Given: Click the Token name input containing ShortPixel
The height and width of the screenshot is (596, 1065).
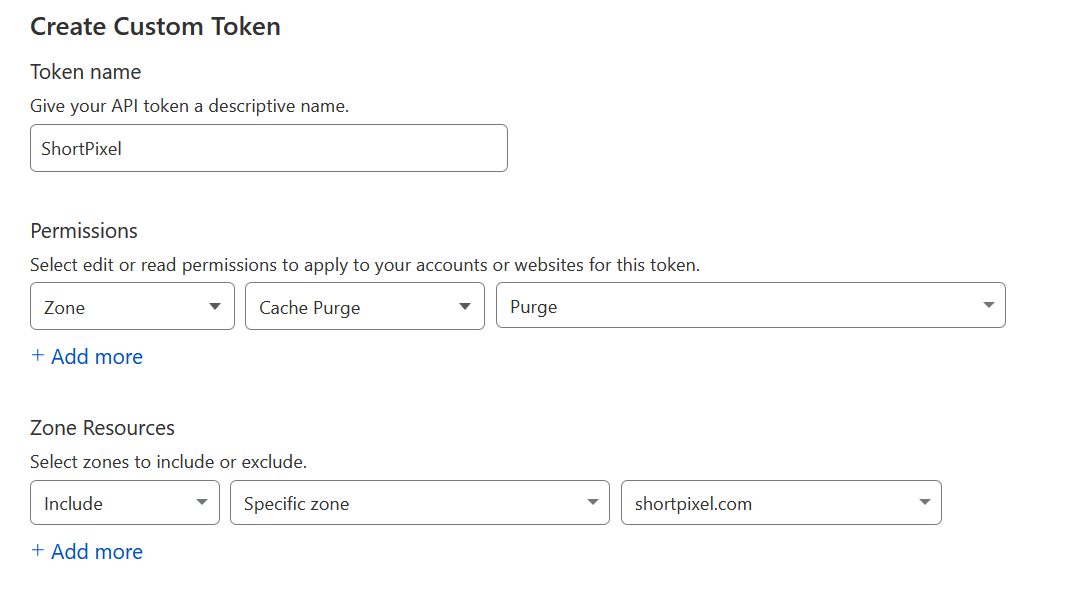Looking at the screenshot, I should 268,148.
